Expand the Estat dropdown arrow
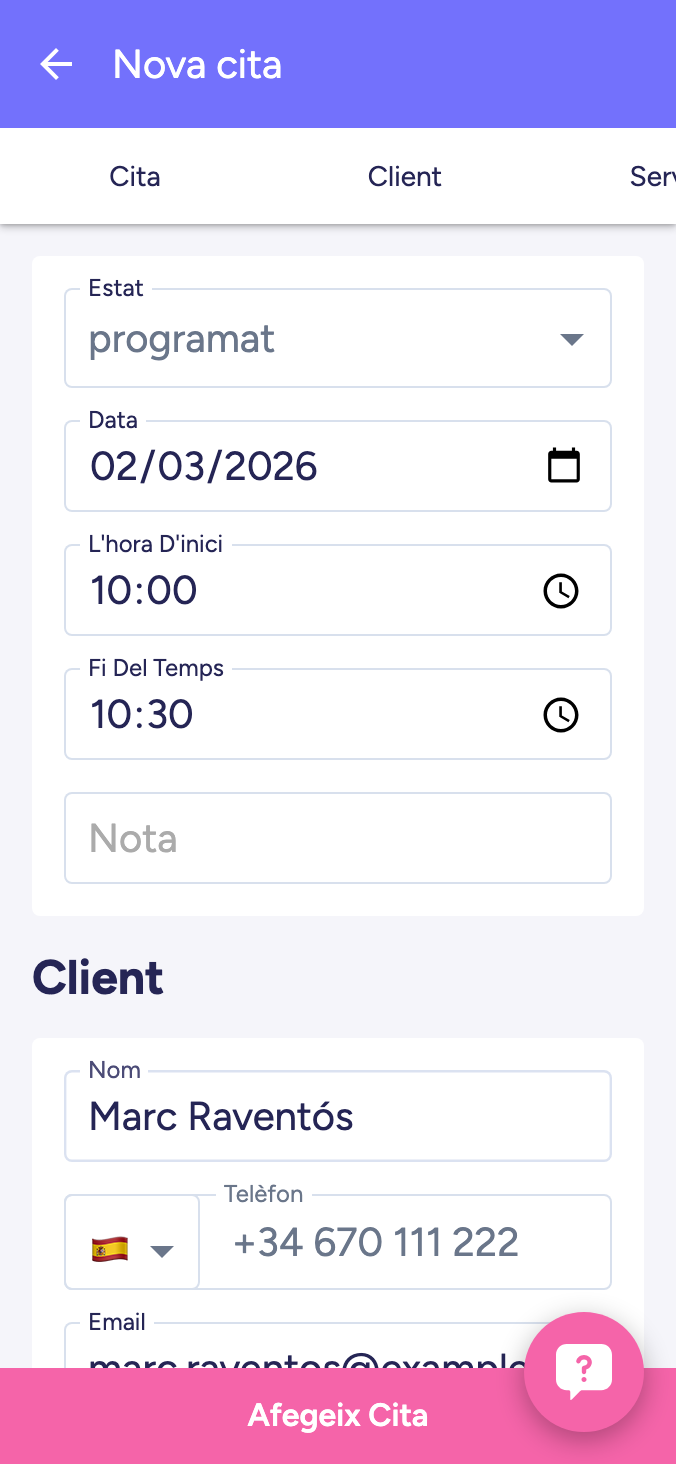Image resolution: width=676 pixels, height=1464 pixels. tap(571, 339)
